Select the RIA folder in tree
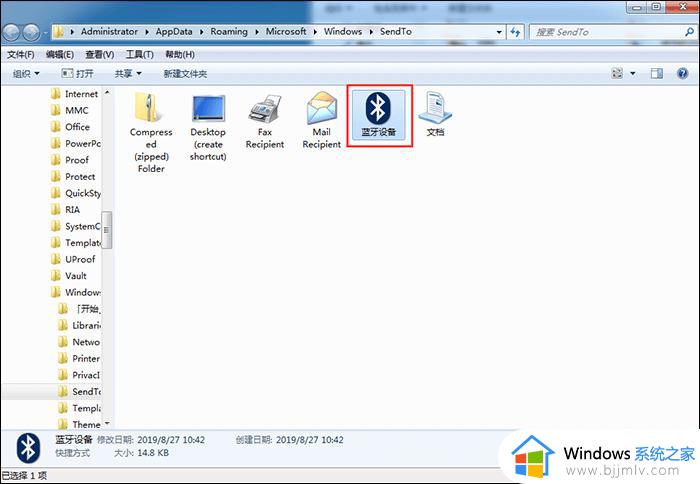Screen dimensions: 700x484 [66, 209]
